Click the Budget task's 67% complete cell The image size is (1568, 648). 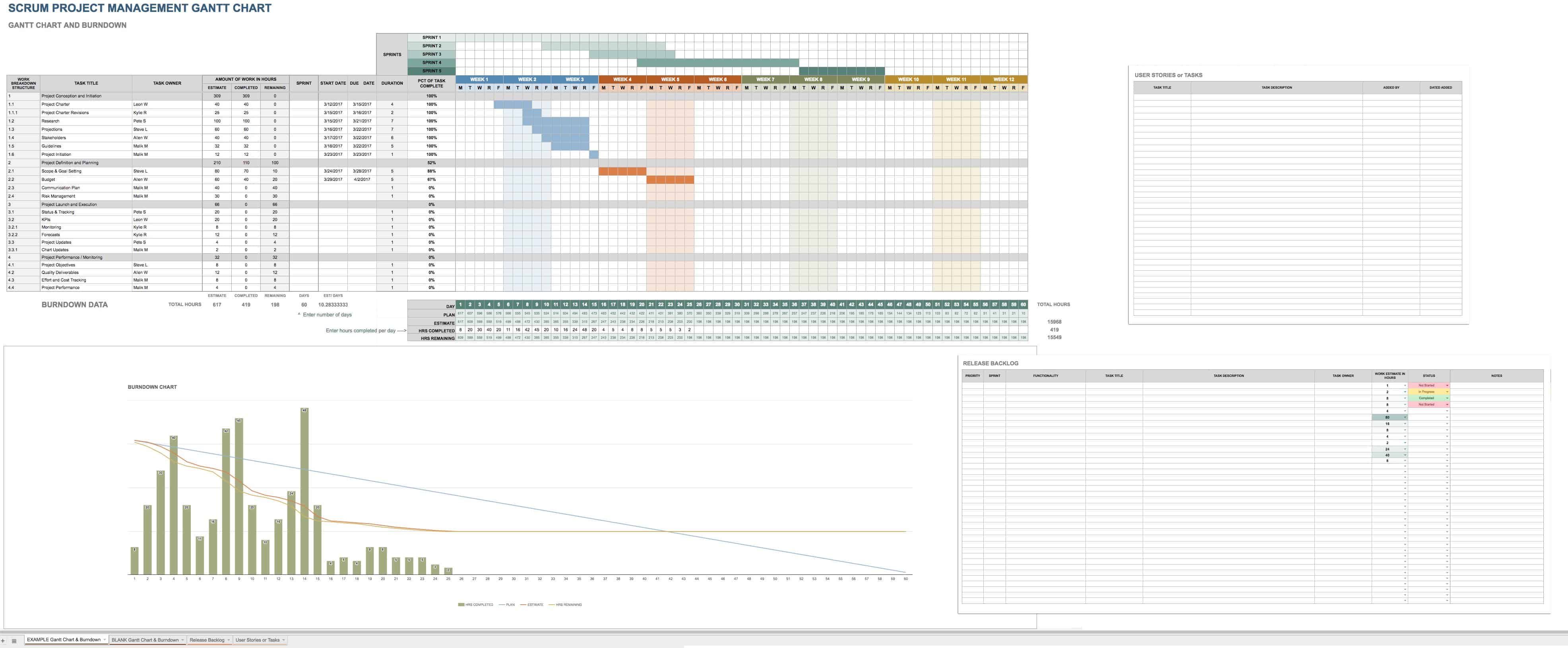431,180
